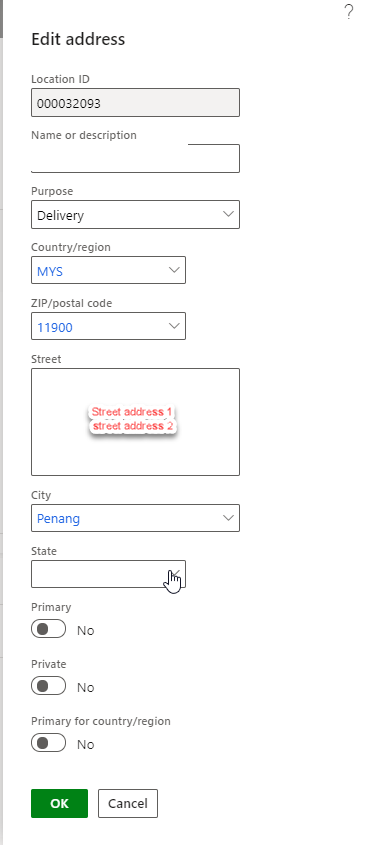Open the City dropdown chevron
Screen dimensions: 372x845
pos(228,518)
